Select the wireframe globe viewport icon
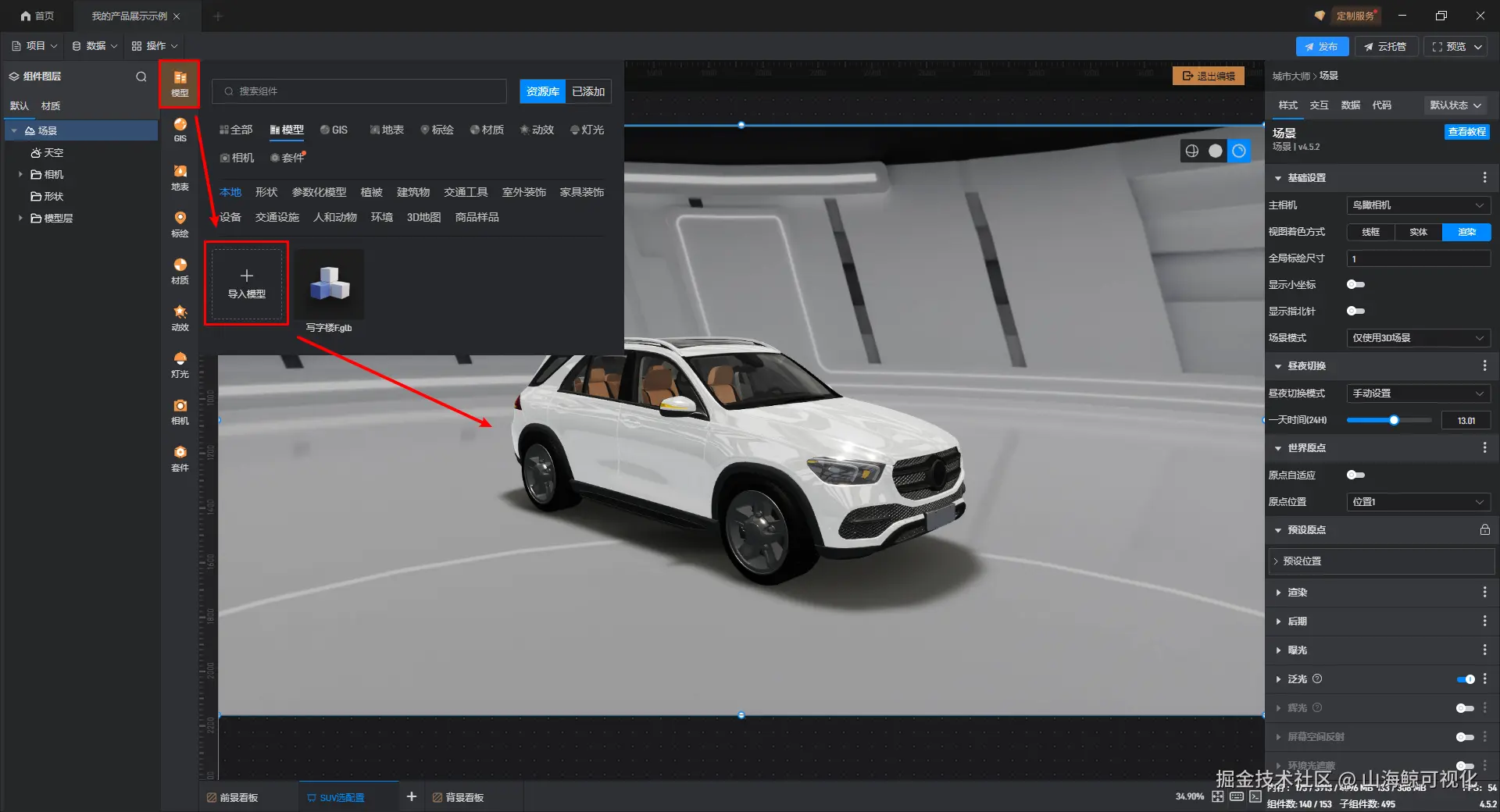The image size is (1500, 812). pos(1192,151)
